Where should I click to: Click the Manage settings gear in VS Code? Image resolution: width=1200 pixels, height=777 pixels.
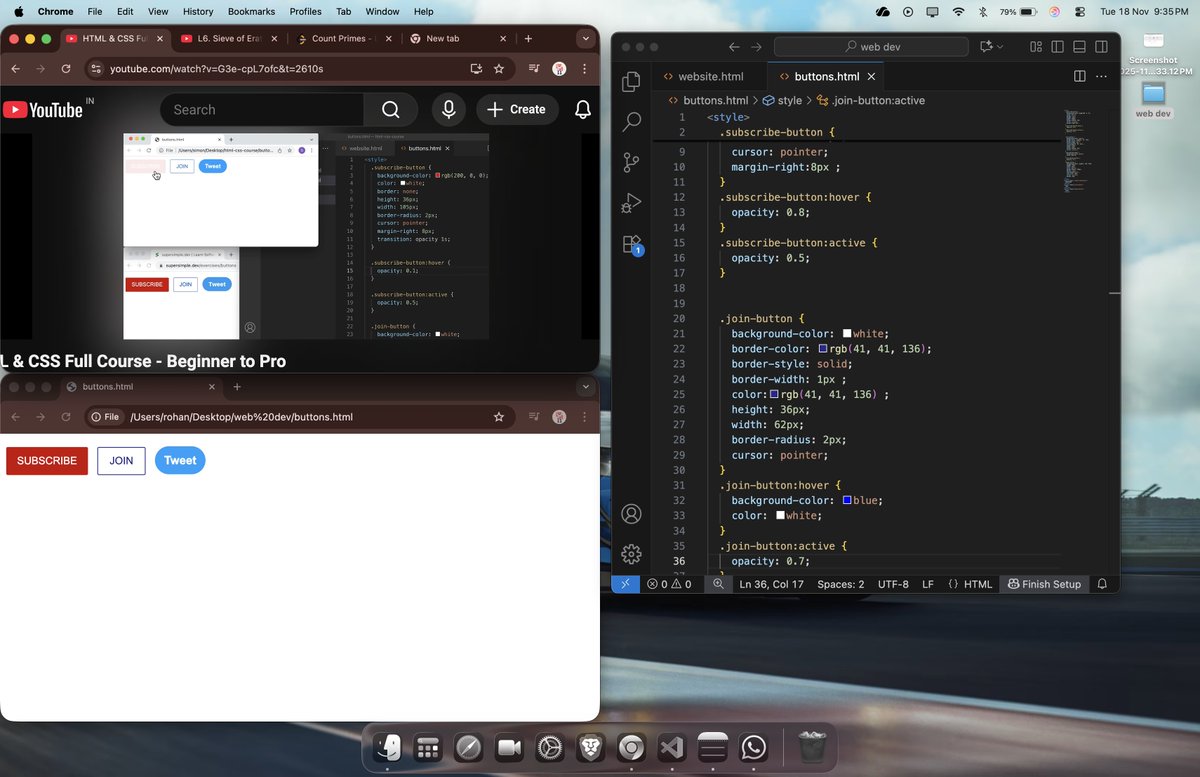631,553
